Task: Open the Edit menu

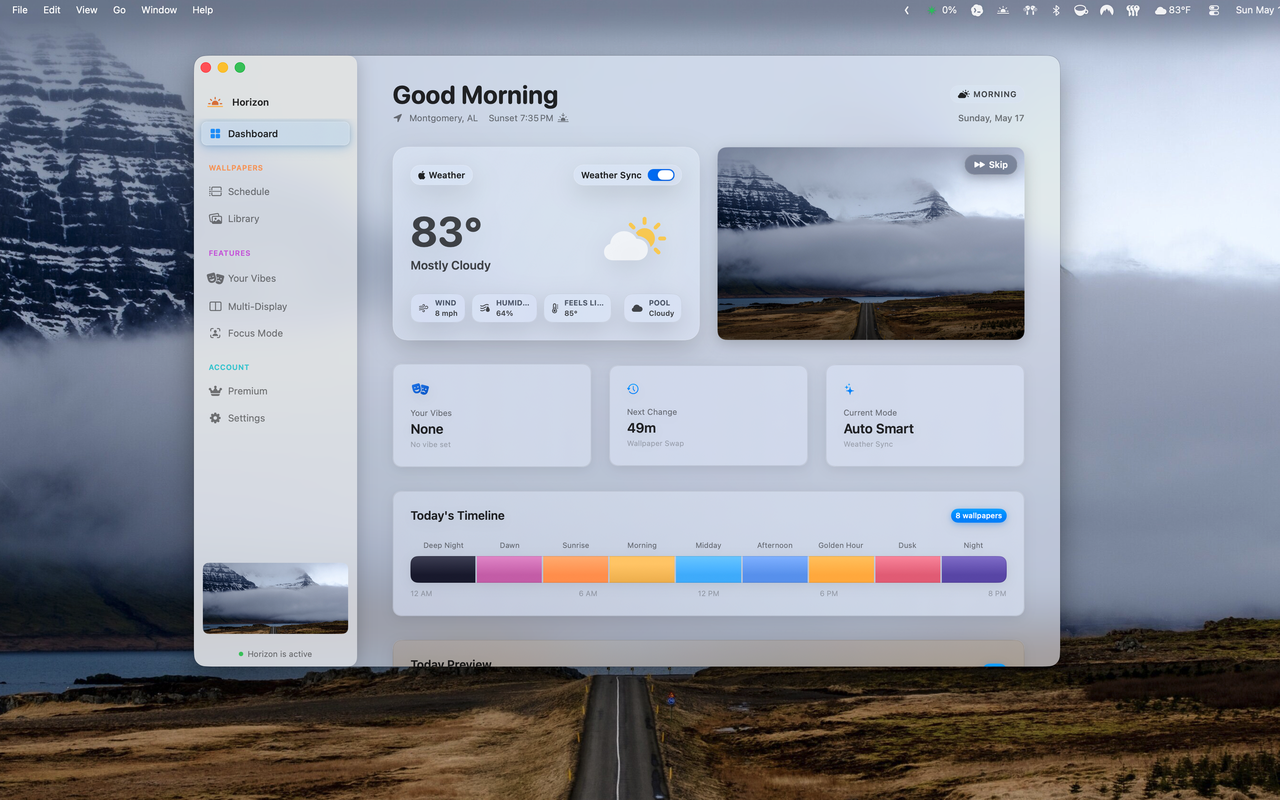Action: 52,10
